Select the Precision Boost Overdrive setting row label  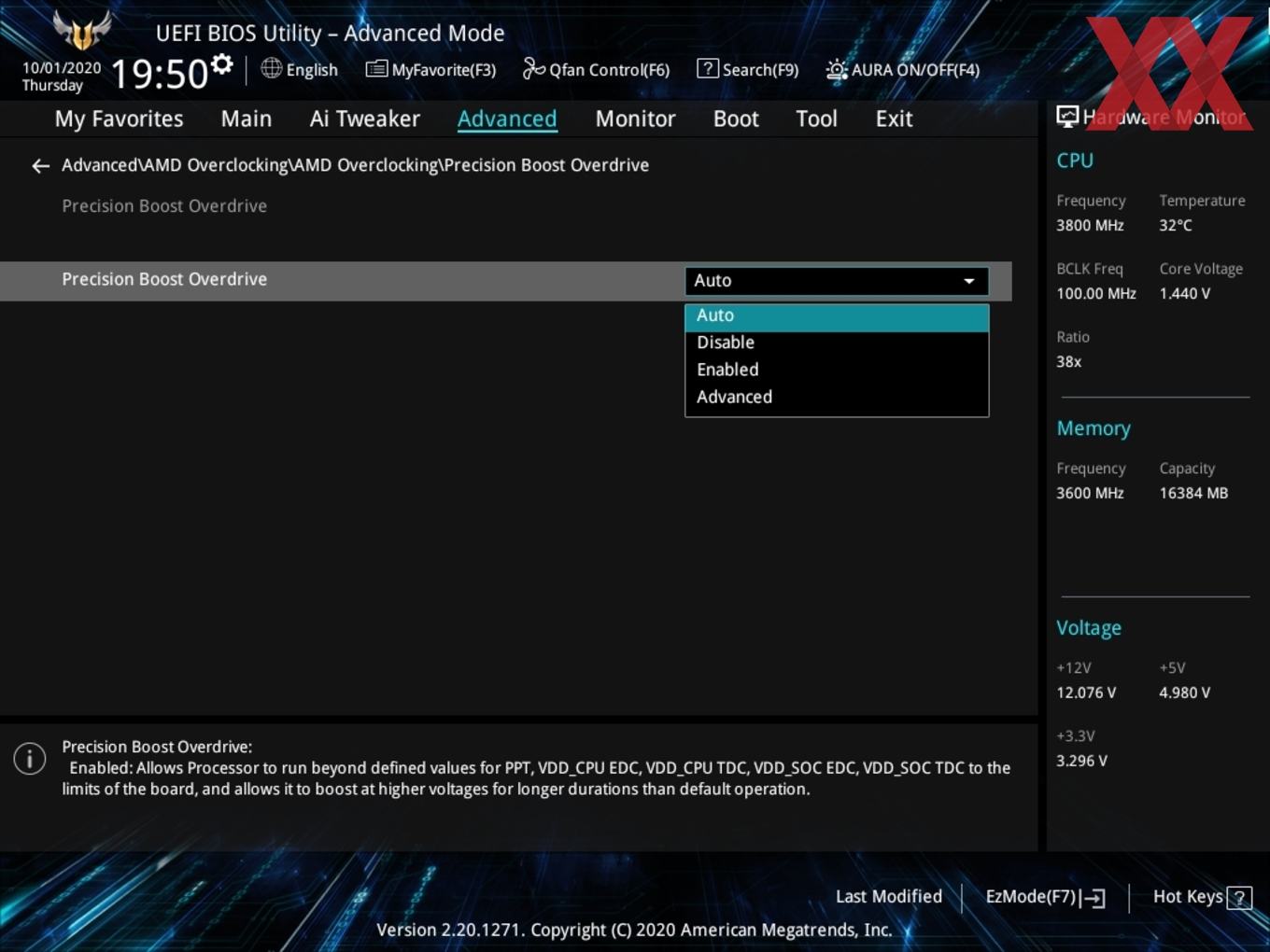tap(164, 279)
